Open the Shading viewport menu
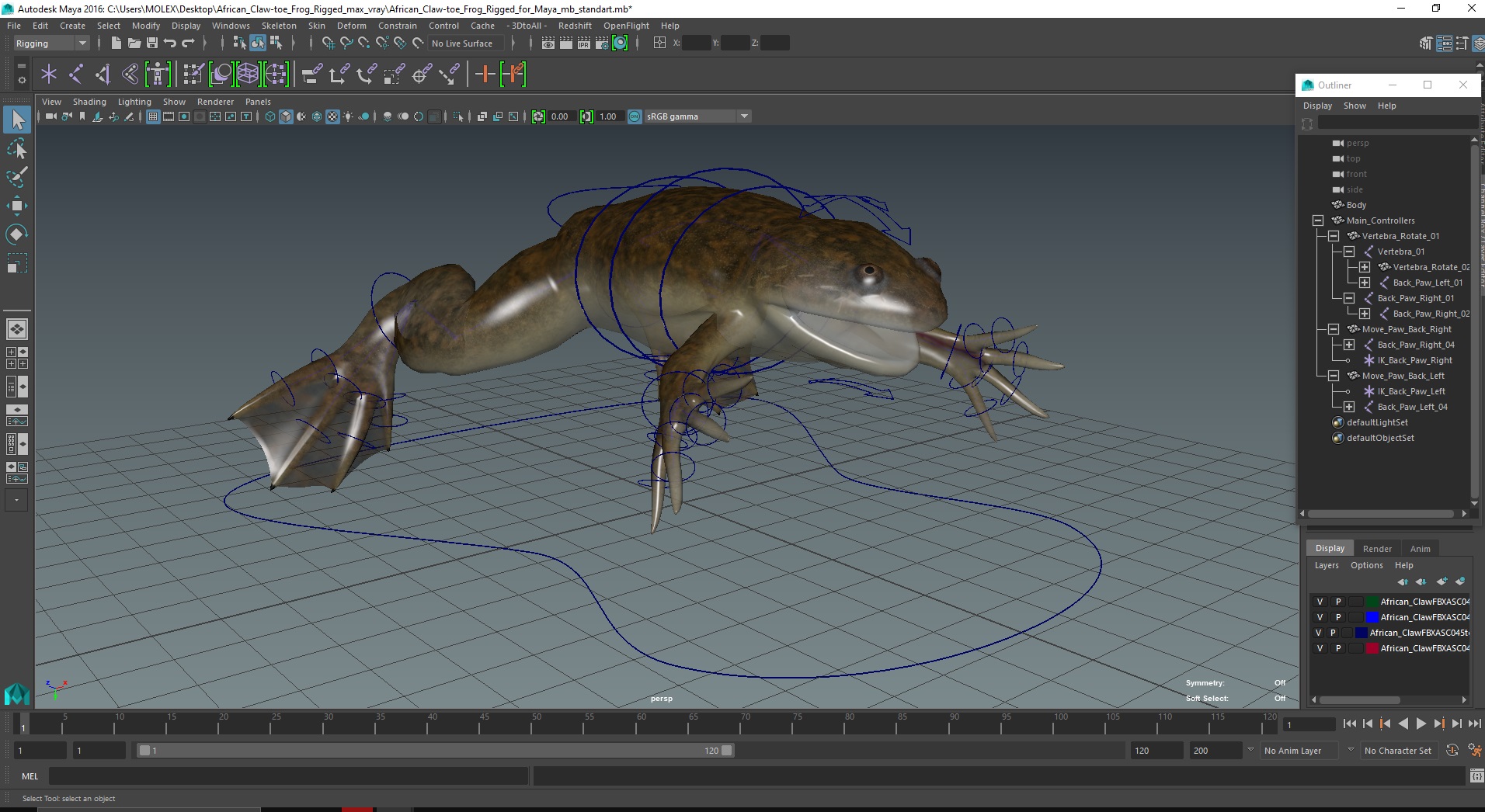 coord(89,102)
